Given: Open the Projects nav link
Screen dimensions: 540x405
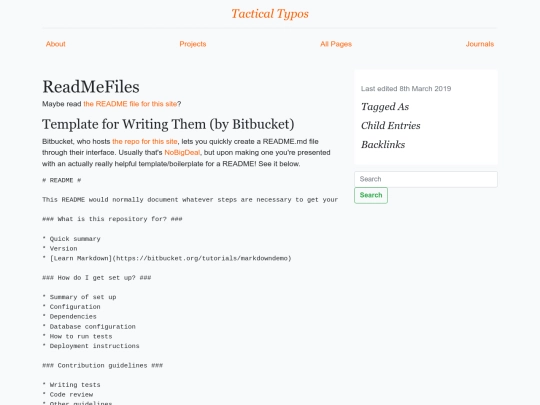Looking at the screenshot, I should 193,44.
